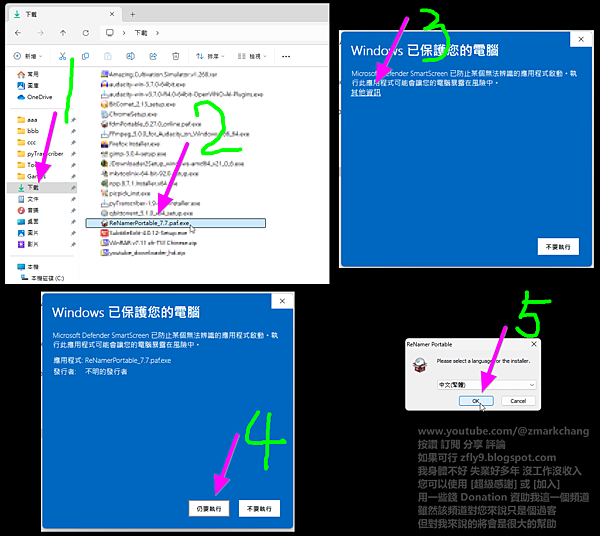The width and height of the screenshot is (600, 536).
Task: Open the pyTranscriber folder in the sidebar
Action: point(41,154)
